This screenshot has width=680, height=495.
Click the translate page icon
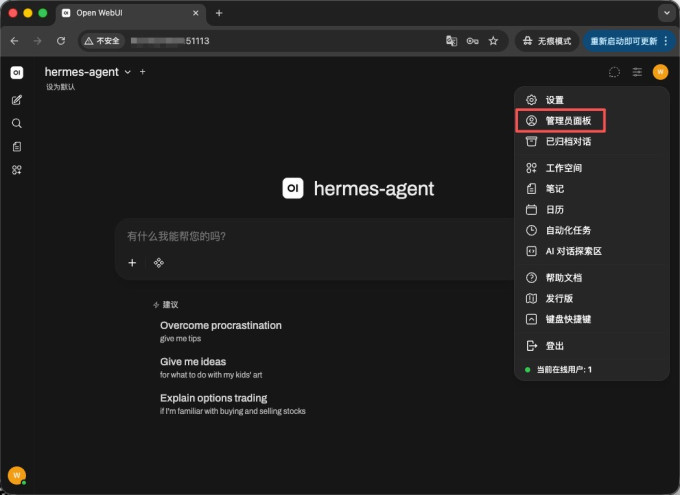click(451, 41)
